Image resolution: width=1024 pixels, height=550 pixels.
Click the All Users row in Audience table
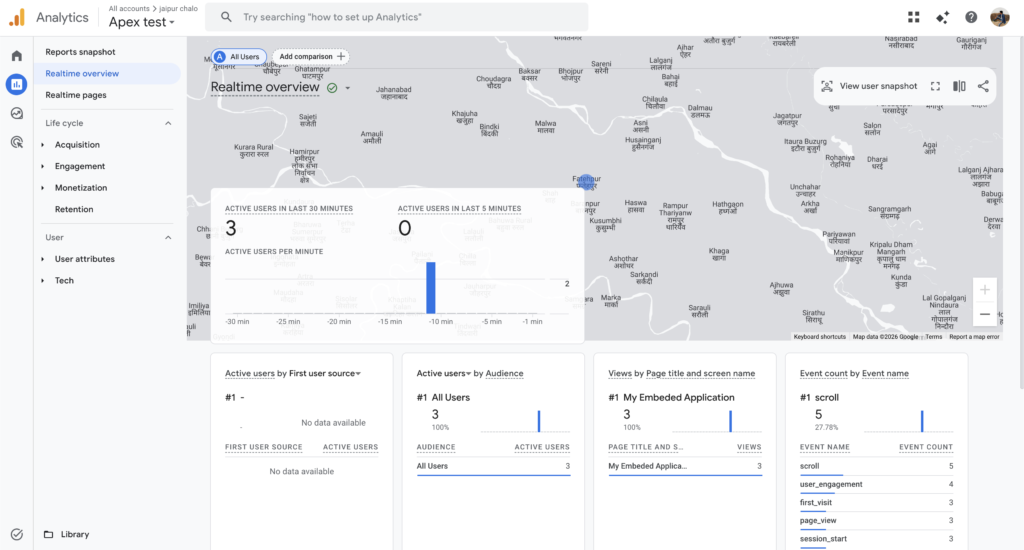tap(493, 466)
